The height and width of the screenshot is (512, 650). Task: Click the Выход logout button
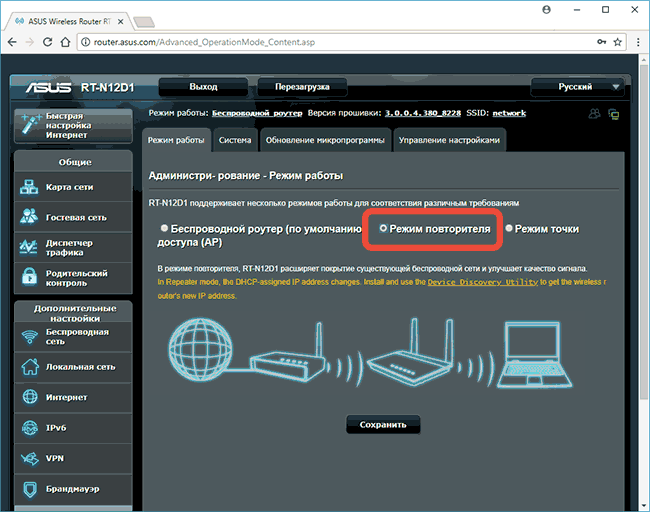point(204,87)
